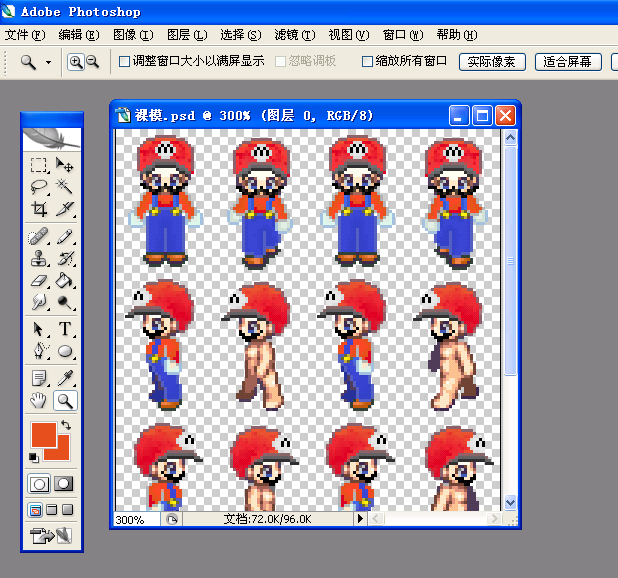Open the 图层(L) menu
This screenshot has width=618, height=578.
tap(187, 35)
